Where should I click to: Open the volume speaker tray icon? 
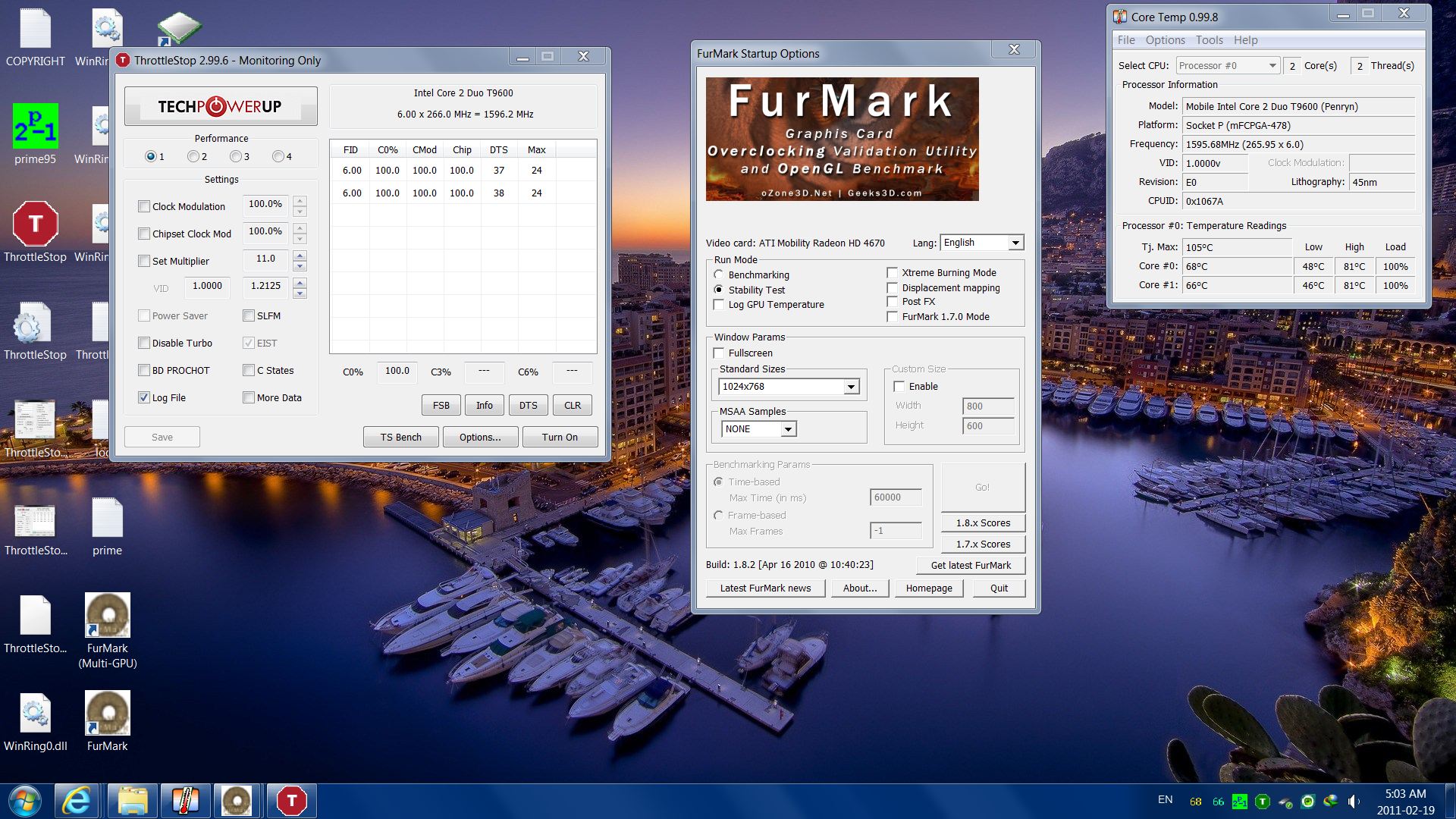[1354, 802]
